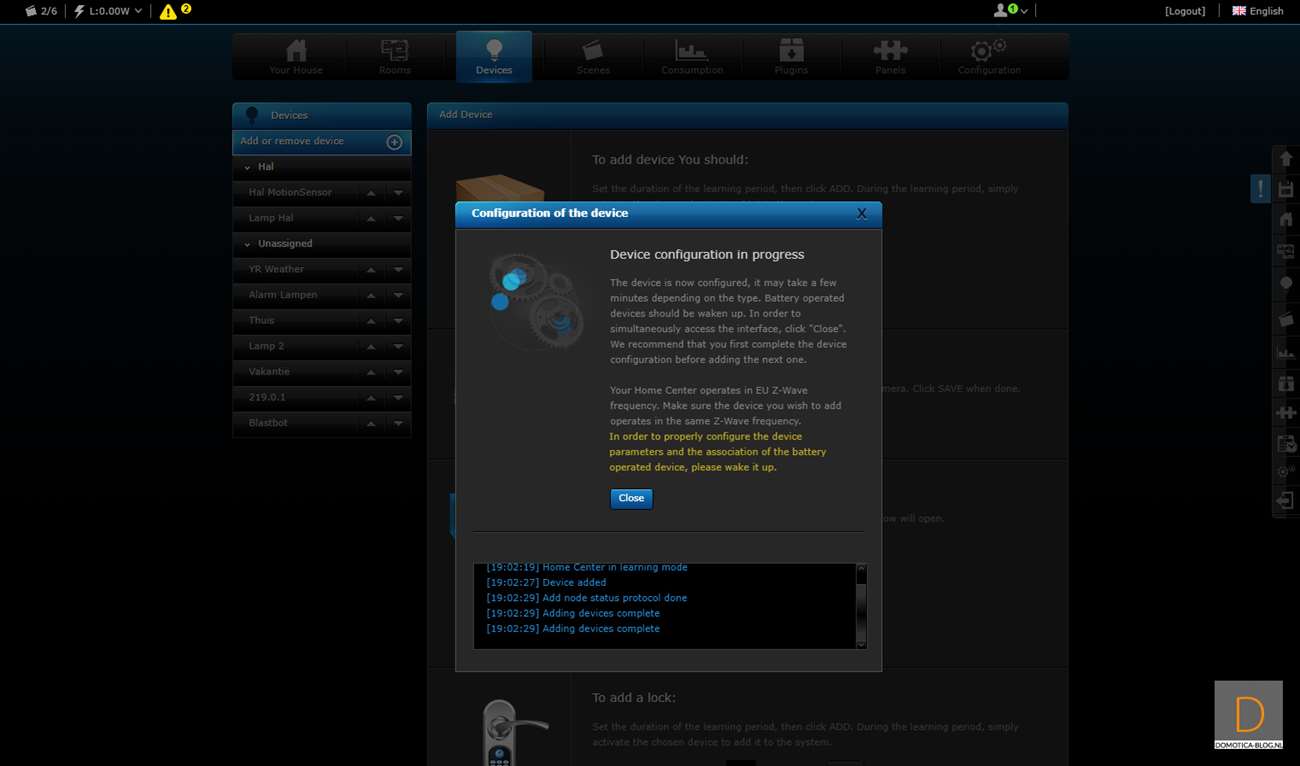Click the blue exclamation alert icon
This screenshot has width=1300, height=766.
pos(1260,188)
